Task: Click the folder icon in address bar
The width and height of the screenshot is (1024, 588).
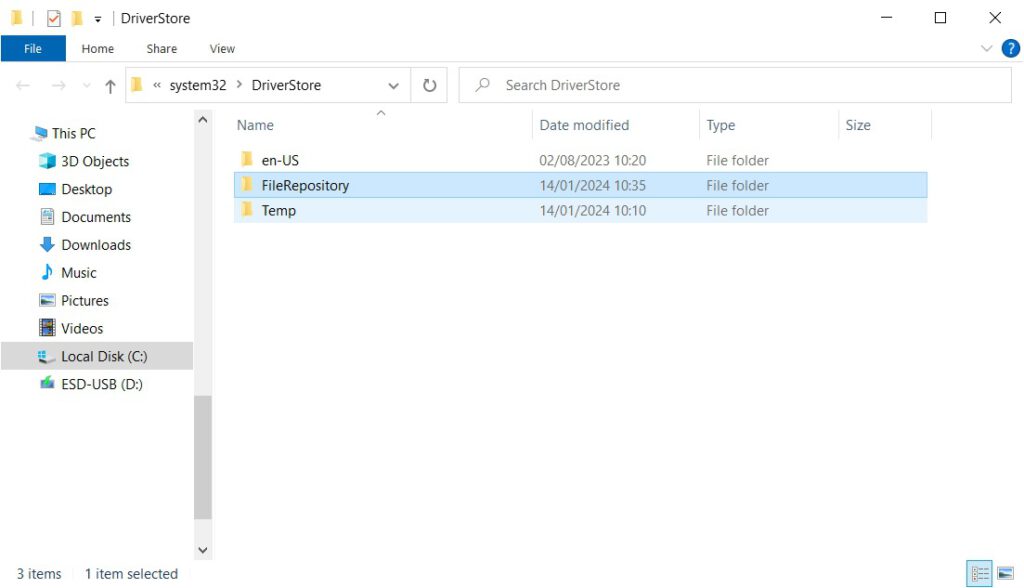Action: [136, 85]
